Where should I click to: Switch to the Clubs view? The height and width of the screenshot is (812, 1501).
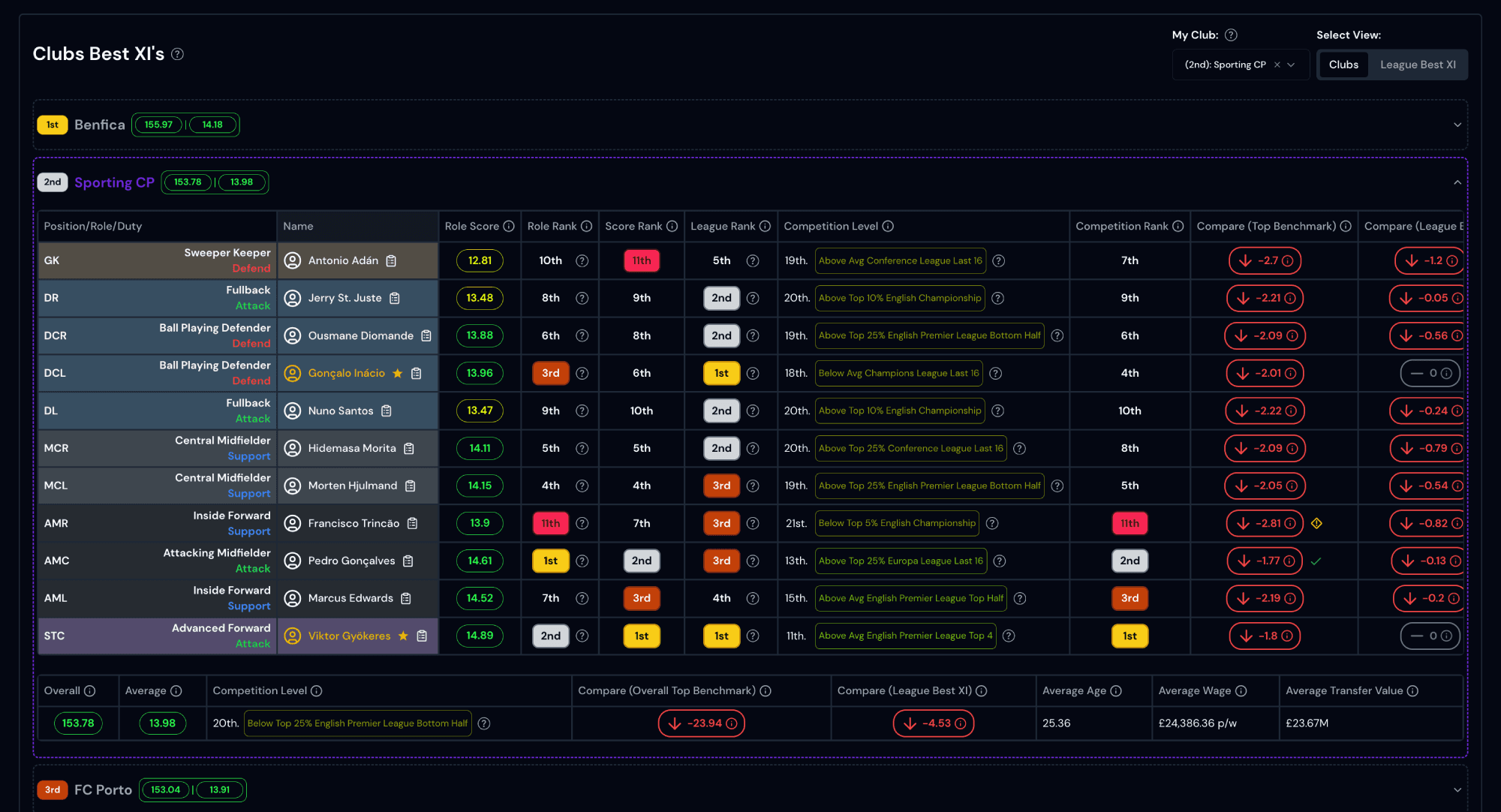coord(1343,65)
